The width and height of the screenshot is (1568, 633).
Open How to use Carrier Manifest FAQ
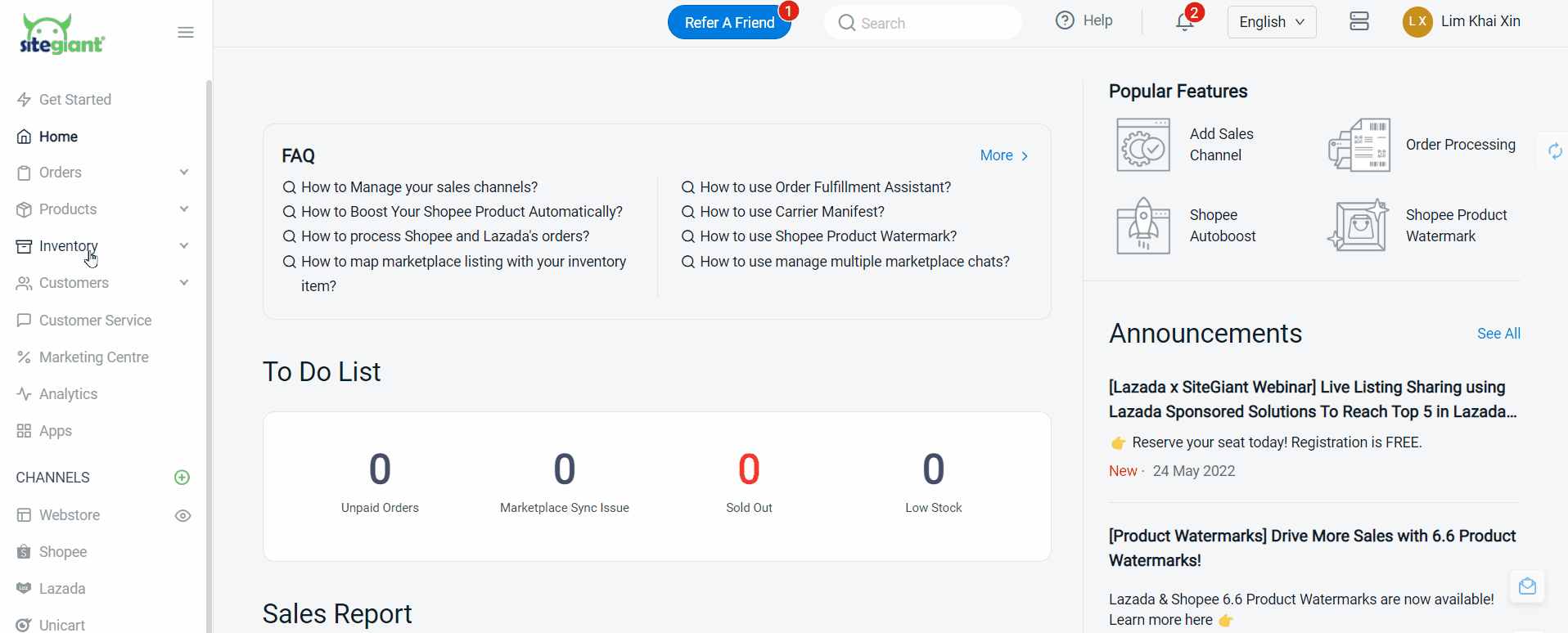(792, 212)
